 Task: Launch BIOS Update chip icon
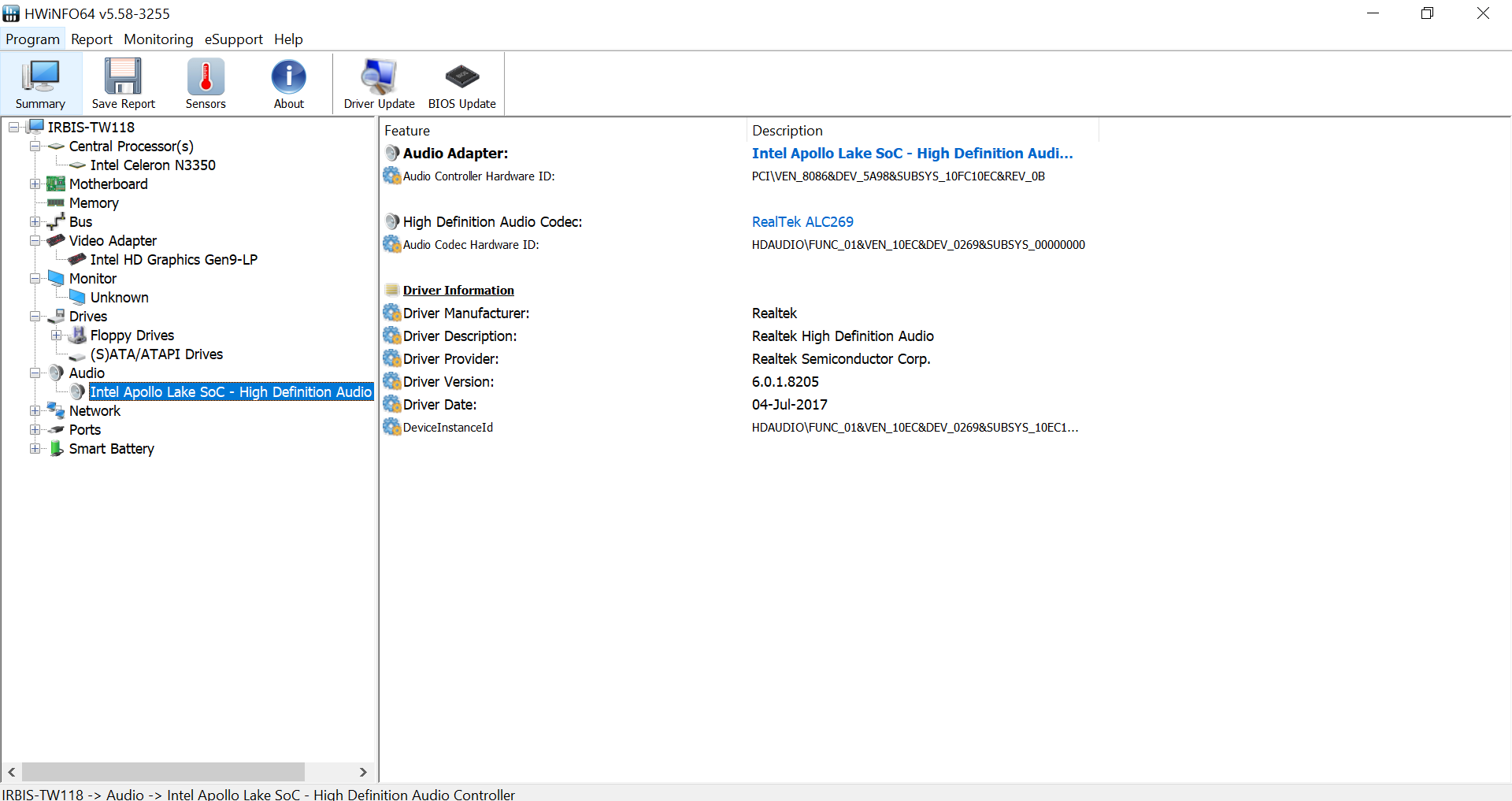pos(461,76)
